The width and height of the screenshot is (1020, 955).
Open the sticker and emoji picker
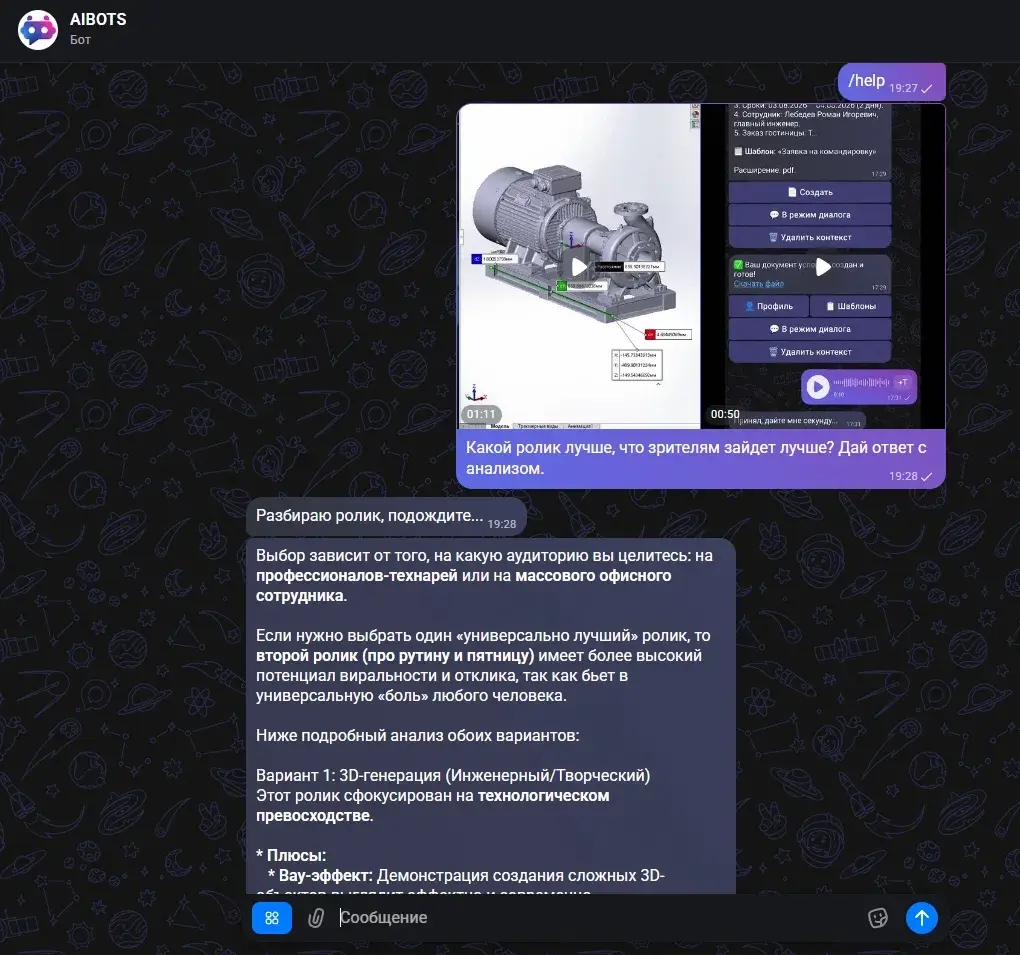[878, 918]
